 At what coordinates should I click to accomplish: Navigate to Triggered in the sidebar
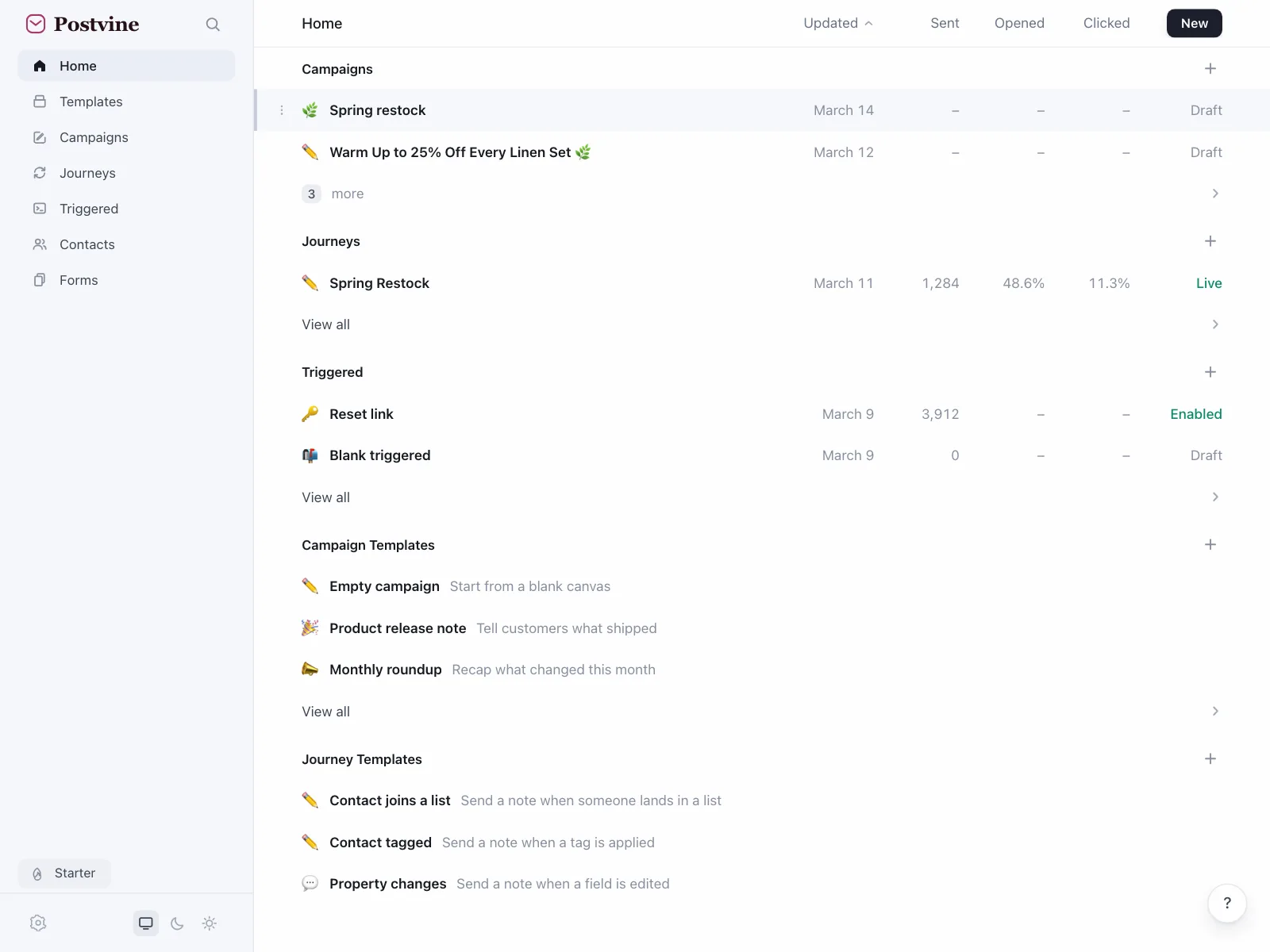pyautogui.click(x=126, y=209)
